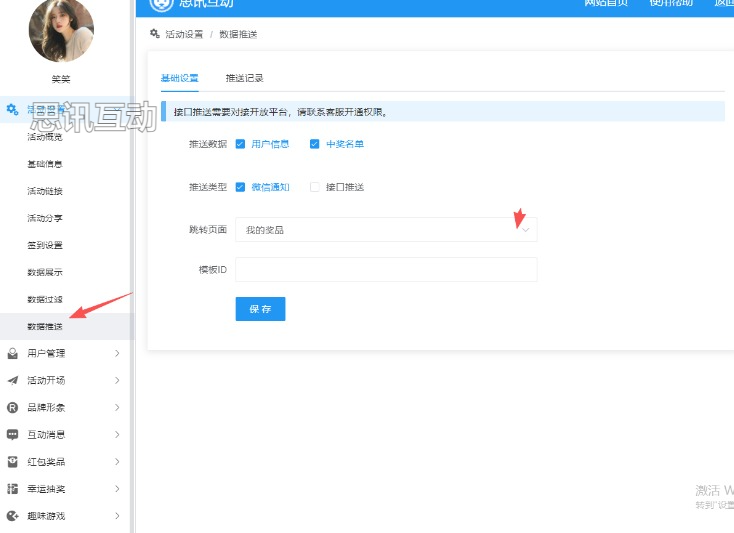Viewport: 734px width, 533px height.
Task: Open 数据过滤 in the sidebar
Action: (x=45, y=299)
